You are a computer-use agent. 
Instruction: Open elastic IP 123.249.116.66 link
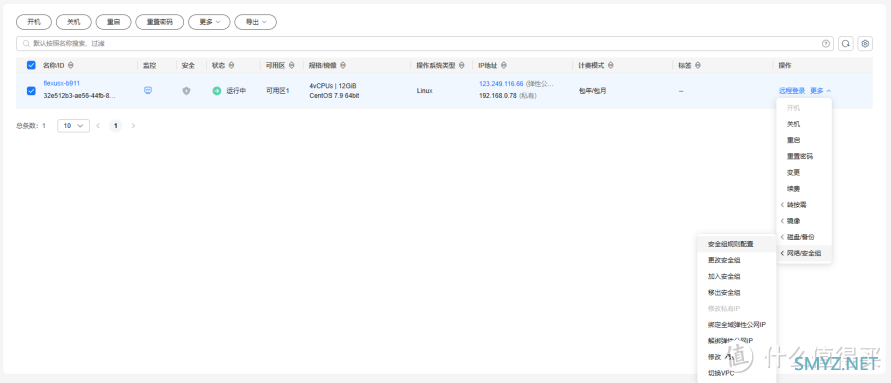click(x=501, y=84)
